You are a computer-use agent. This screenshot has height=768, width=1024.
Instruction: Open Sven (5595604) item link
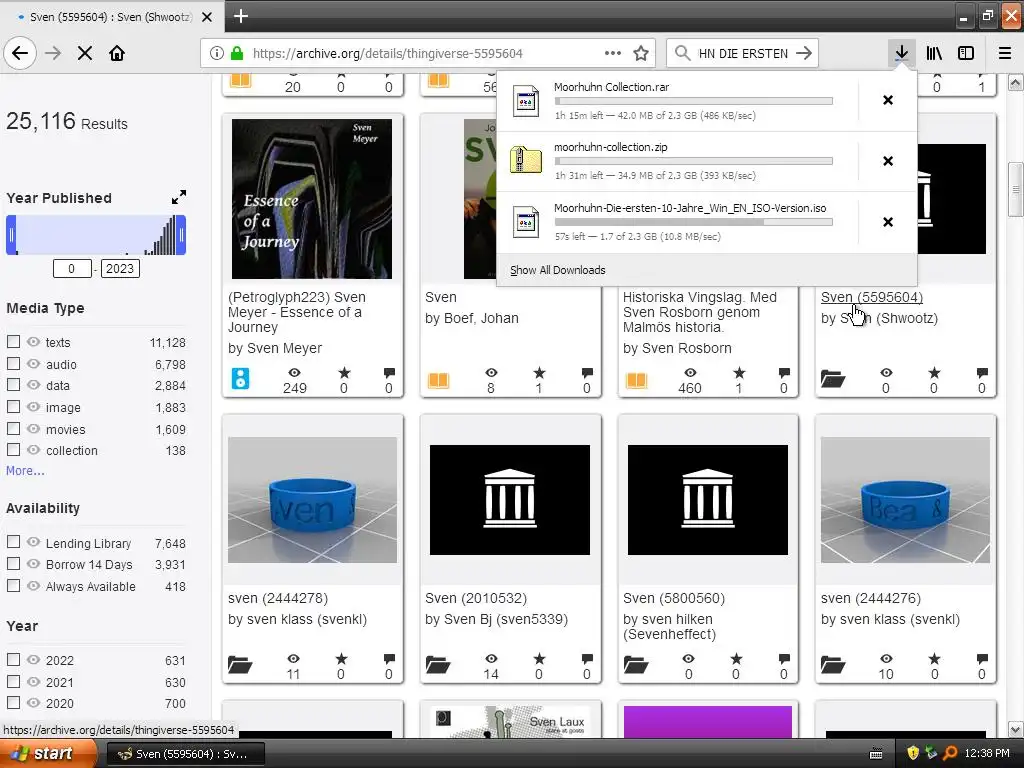[871, 297]
